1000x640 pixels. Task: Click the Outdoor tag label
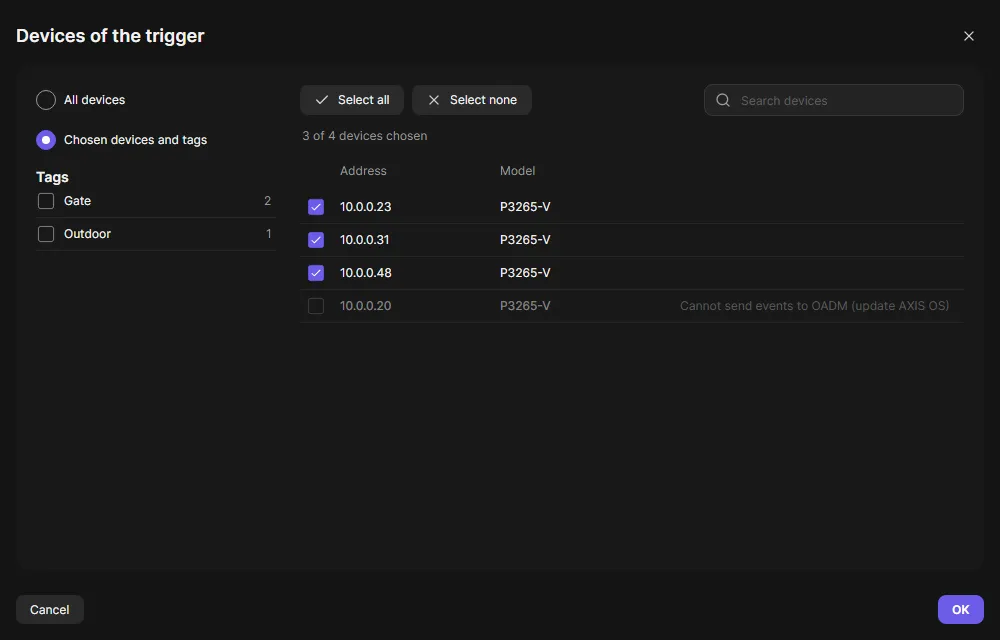(87, 234)
